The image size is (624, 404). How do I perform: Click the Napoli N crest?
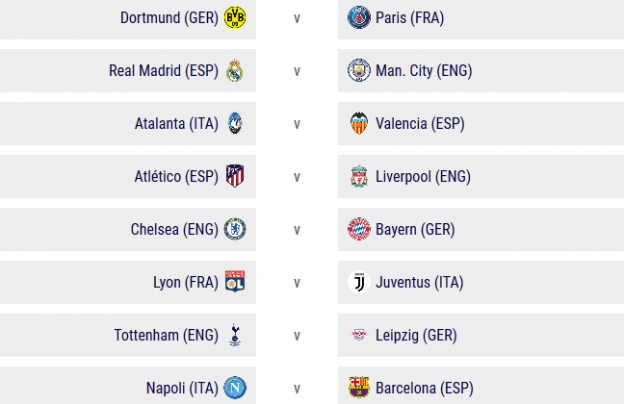click(235, 388)
